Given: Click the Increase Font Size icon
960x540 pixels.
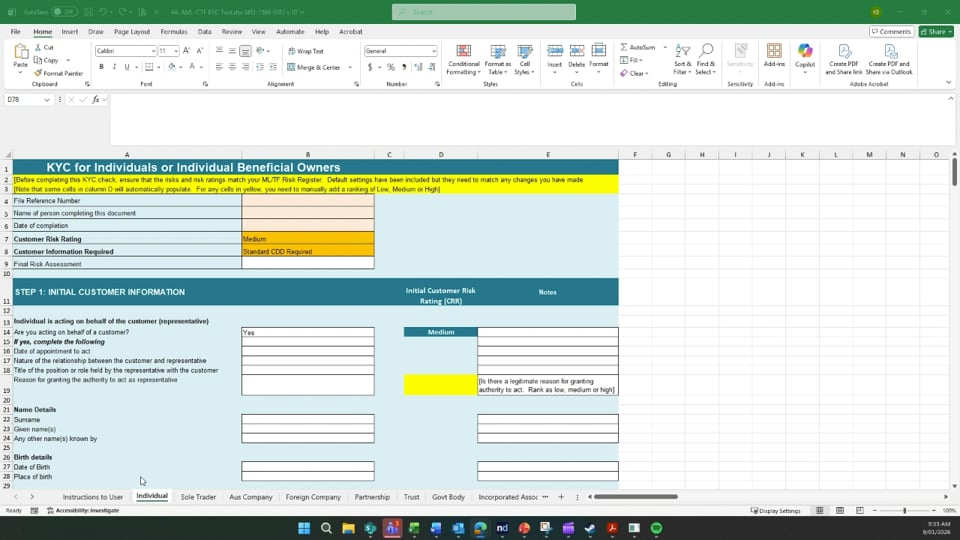Looking at the screenshot, I should point(187,51).
